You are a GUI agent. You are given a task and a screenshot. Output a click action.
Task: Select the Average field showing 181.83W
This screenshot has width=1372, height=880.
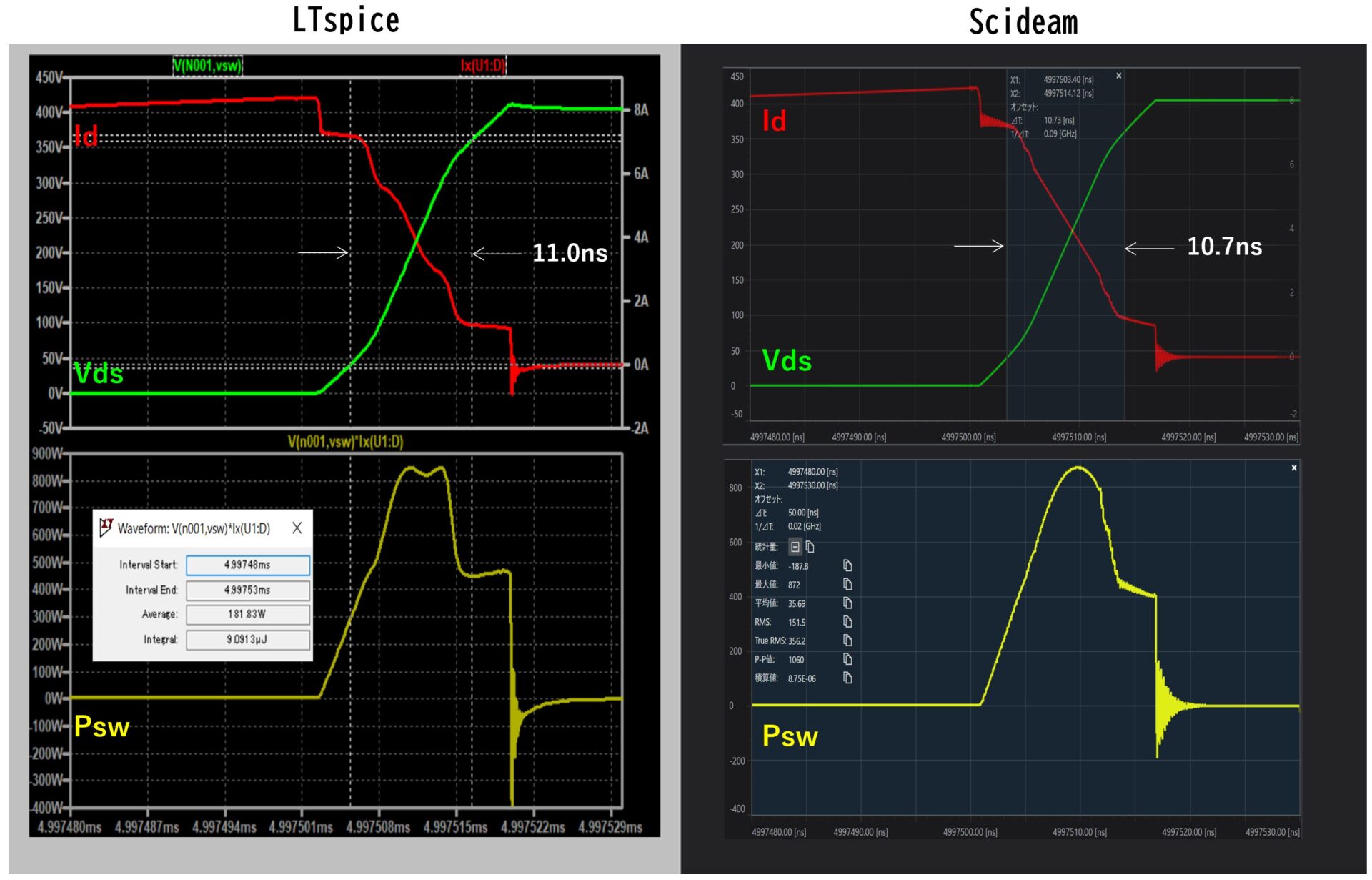tap(248, 614)
